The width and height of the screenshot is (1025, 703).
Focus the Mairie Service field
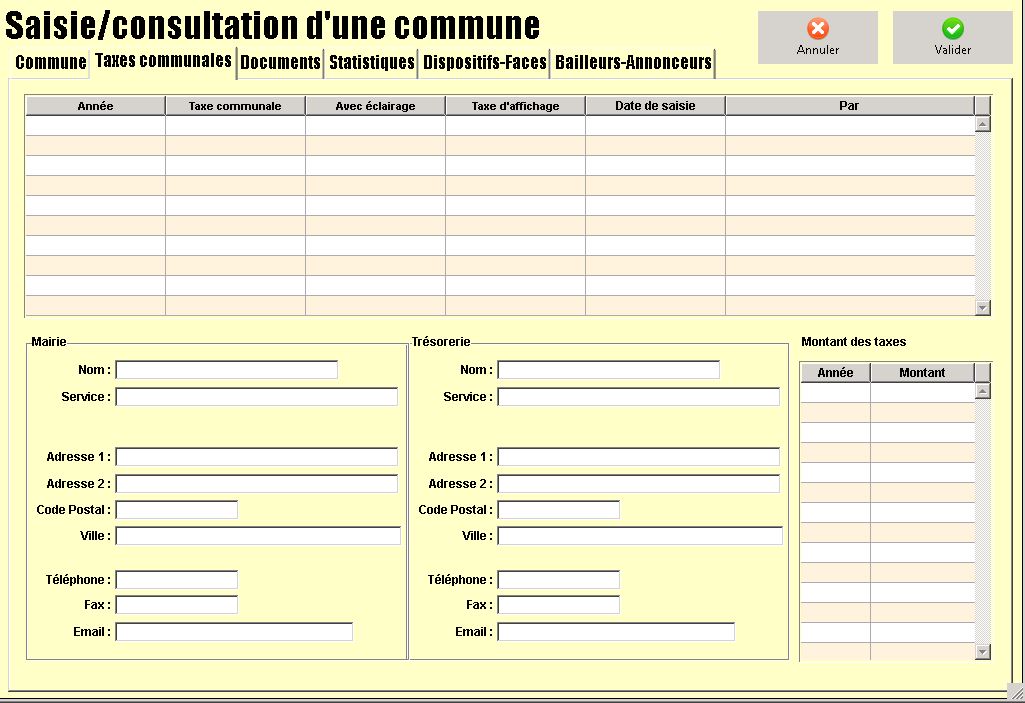pyautogui.click(x=257, y=396)
